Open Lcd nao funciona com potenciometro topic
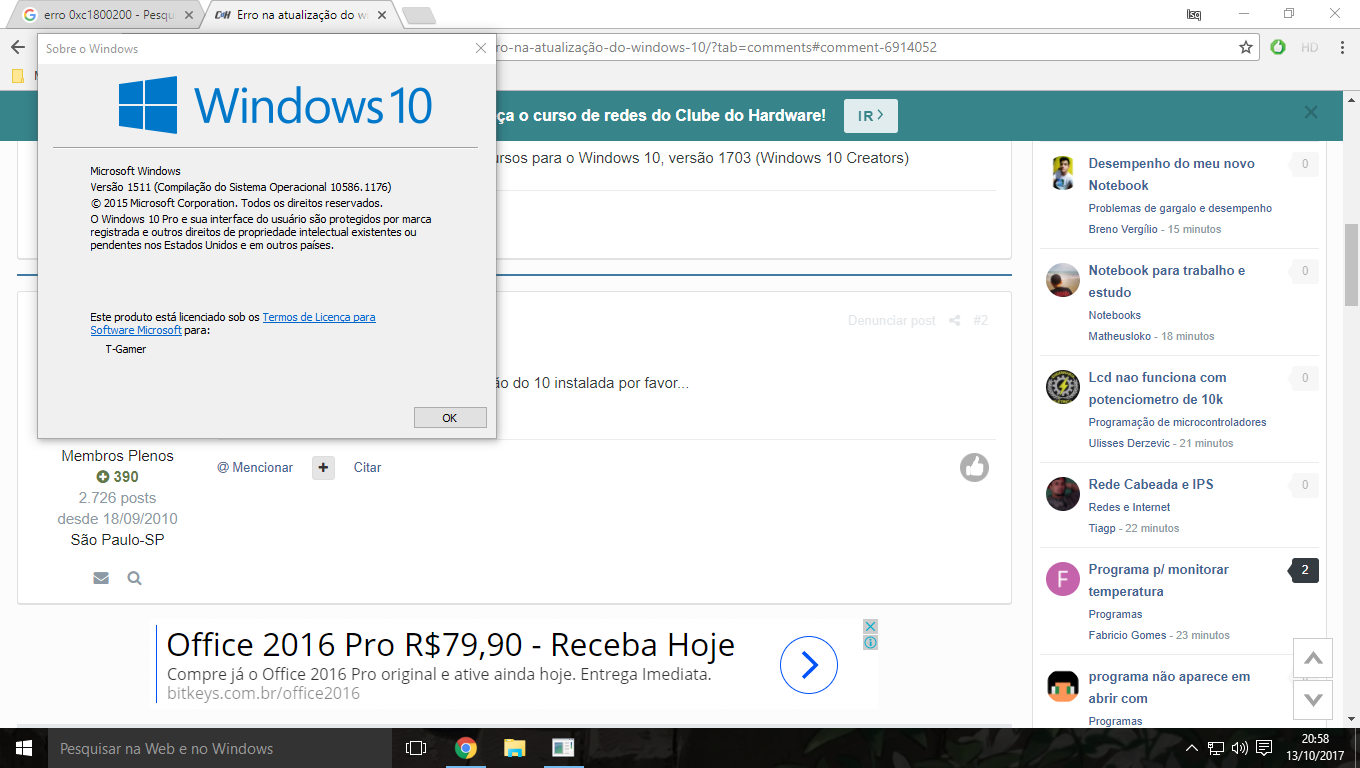1360x768 pixels. click(1157, 388)
